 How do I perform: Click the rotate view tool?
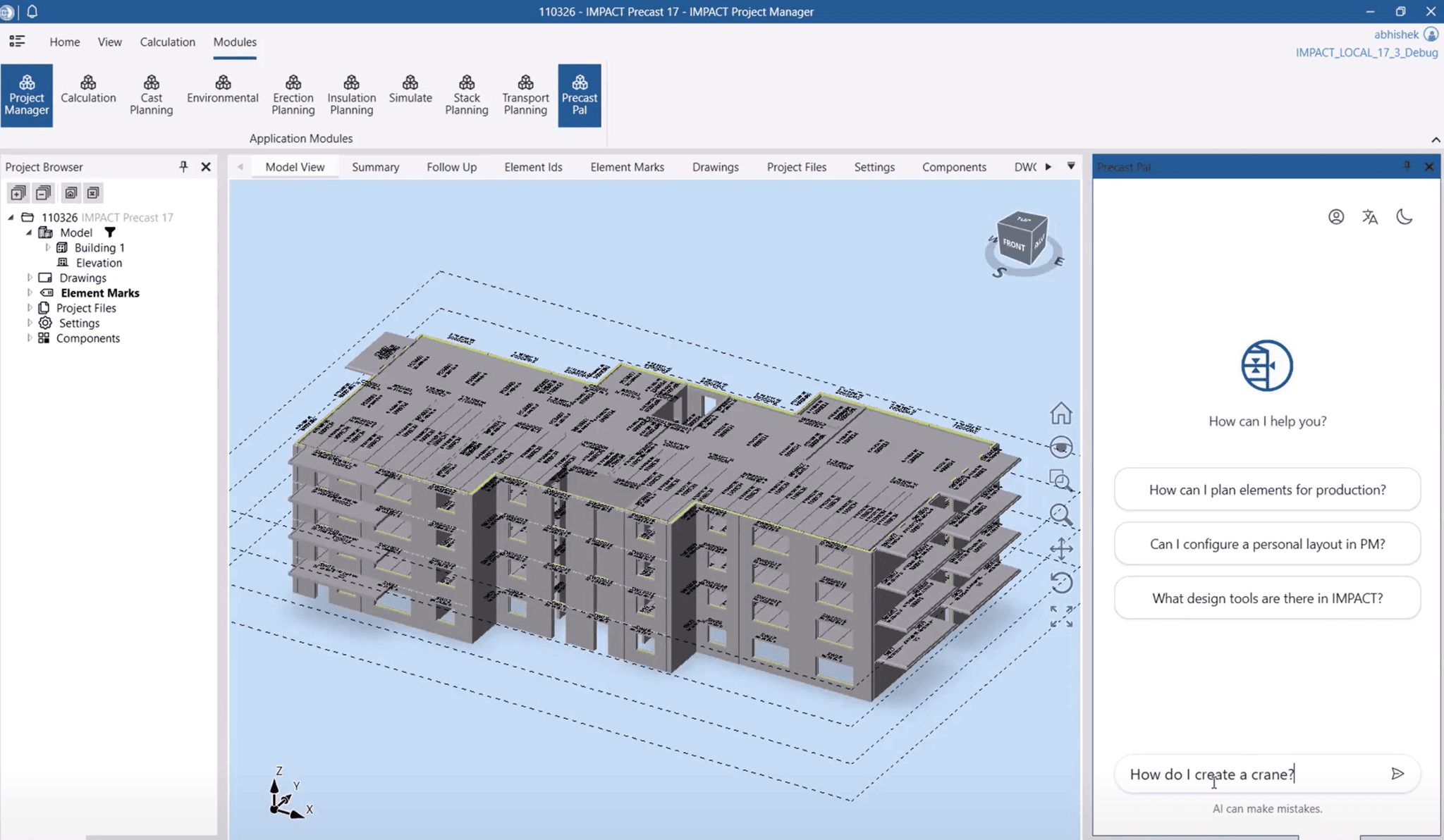1061,583
